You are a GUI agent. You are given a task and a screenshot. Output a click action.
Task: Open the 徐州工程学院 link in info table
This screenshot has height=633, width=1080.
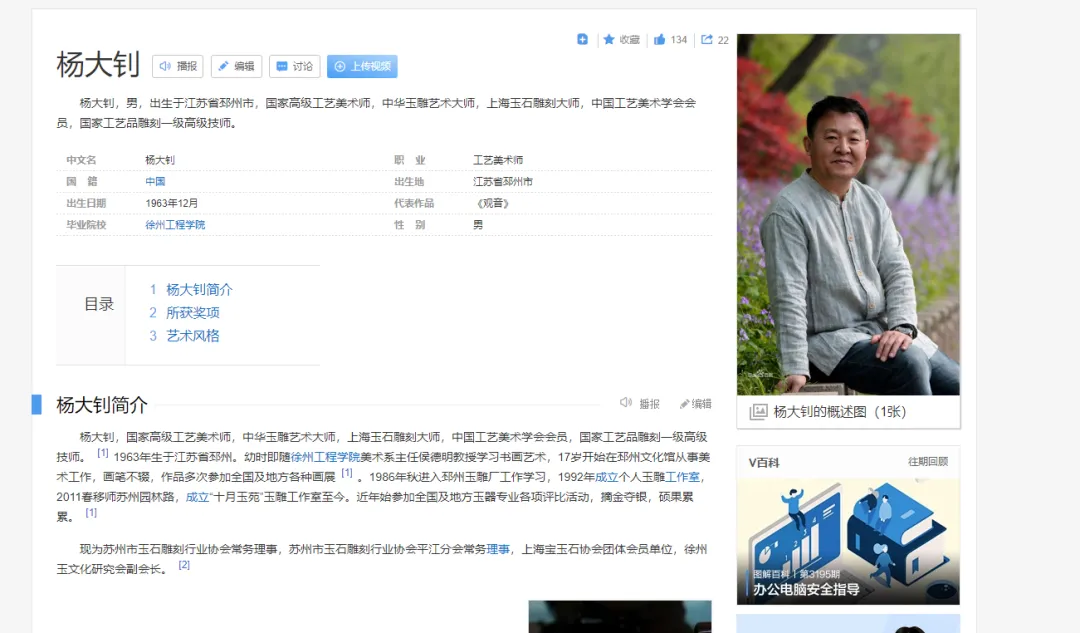click(175, 225)
